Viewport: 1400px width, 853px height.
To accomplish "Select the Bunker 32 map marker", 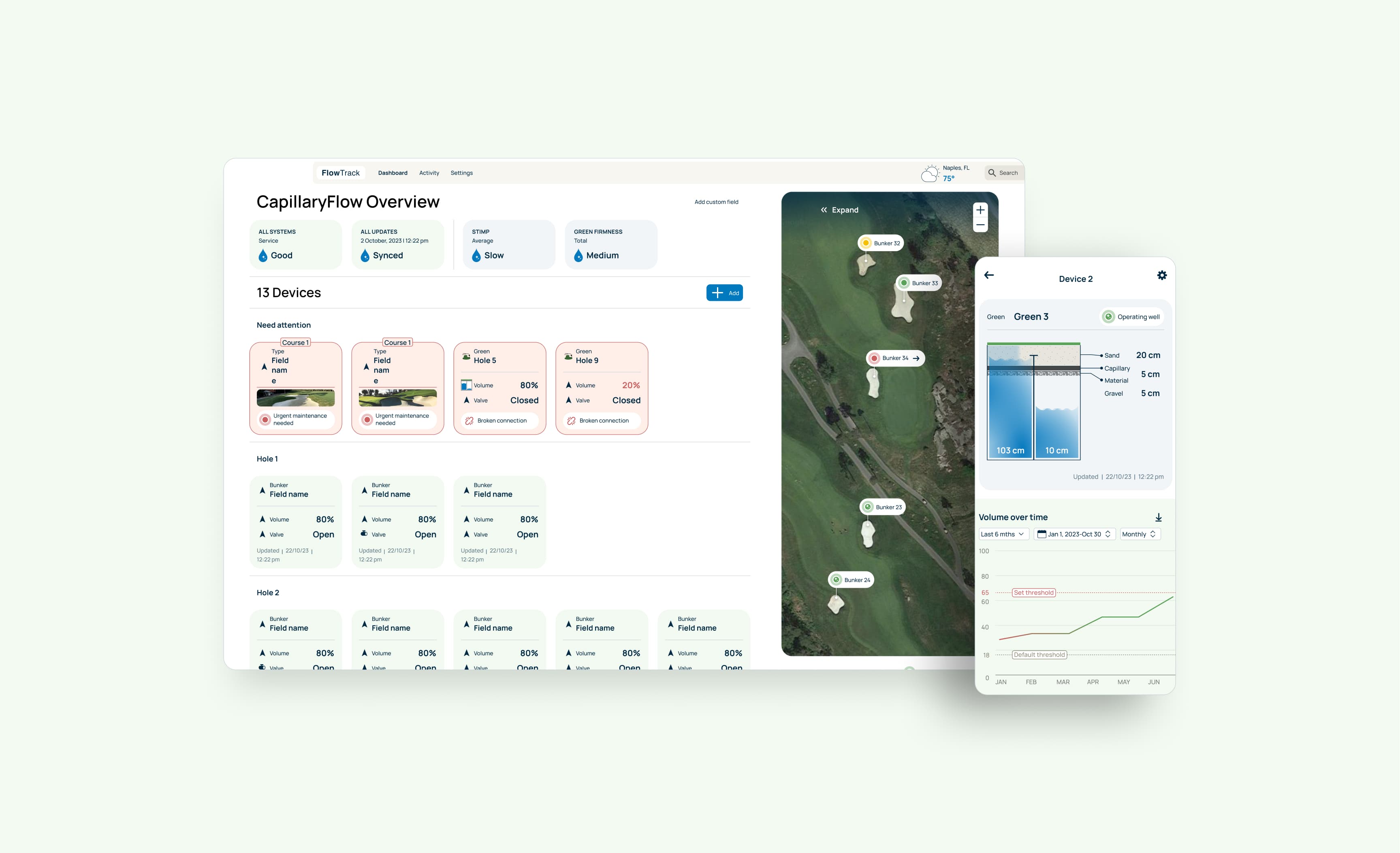I will [881, 243].
